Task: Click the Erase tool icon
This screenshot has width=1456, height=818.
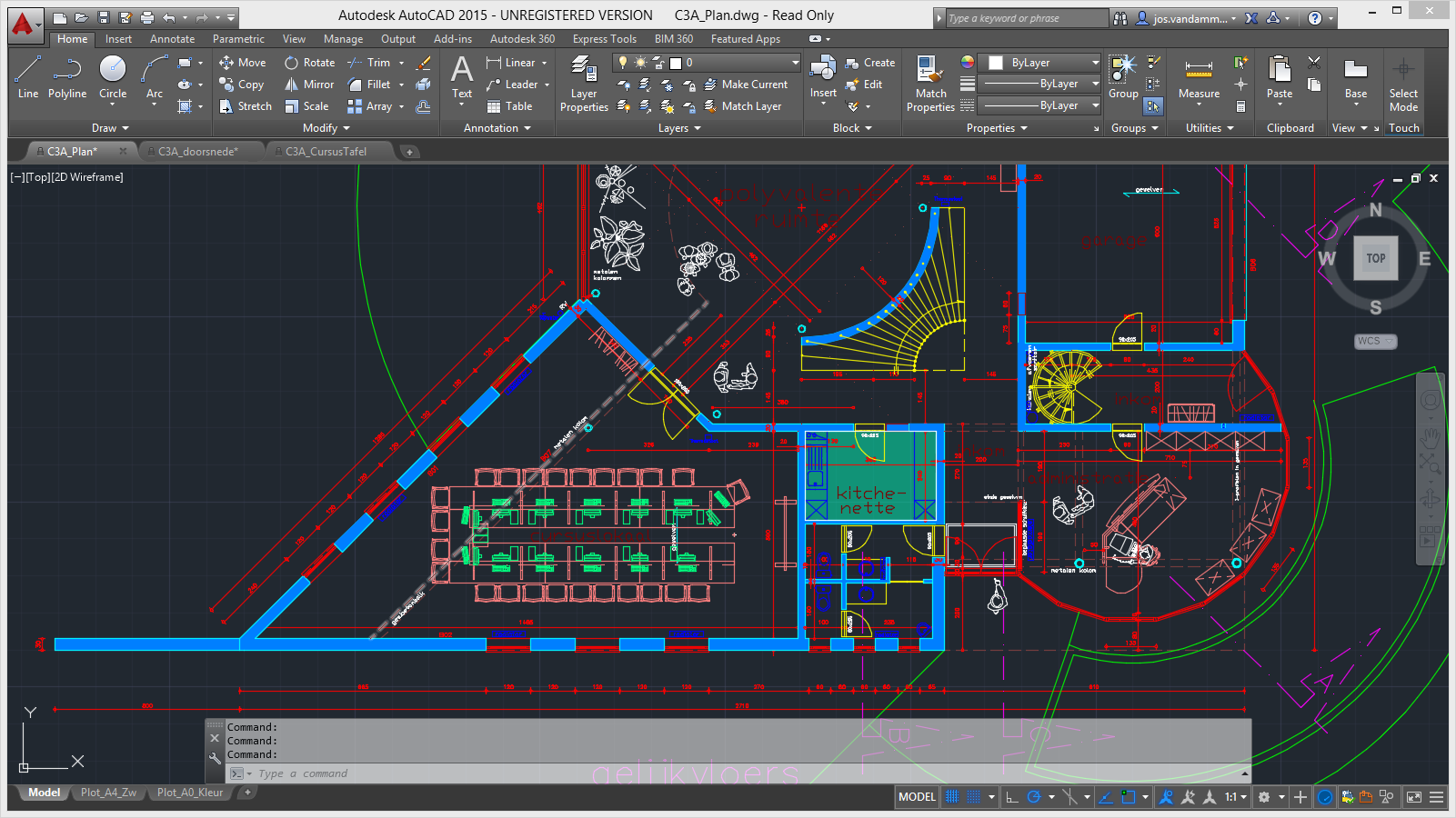Action: (x=423, y=63)
